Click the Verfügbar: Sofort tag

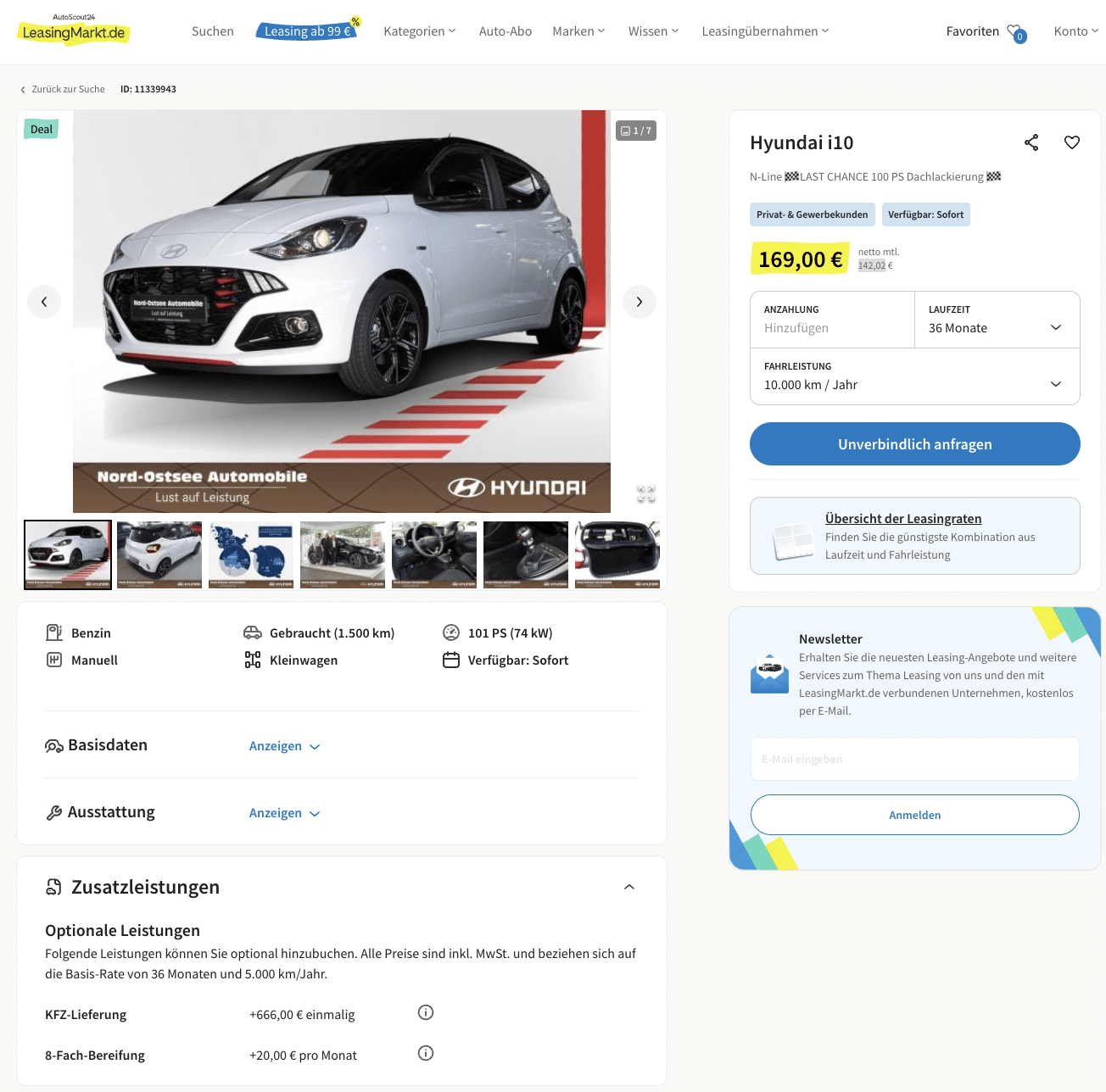click(x=926, y=214)
